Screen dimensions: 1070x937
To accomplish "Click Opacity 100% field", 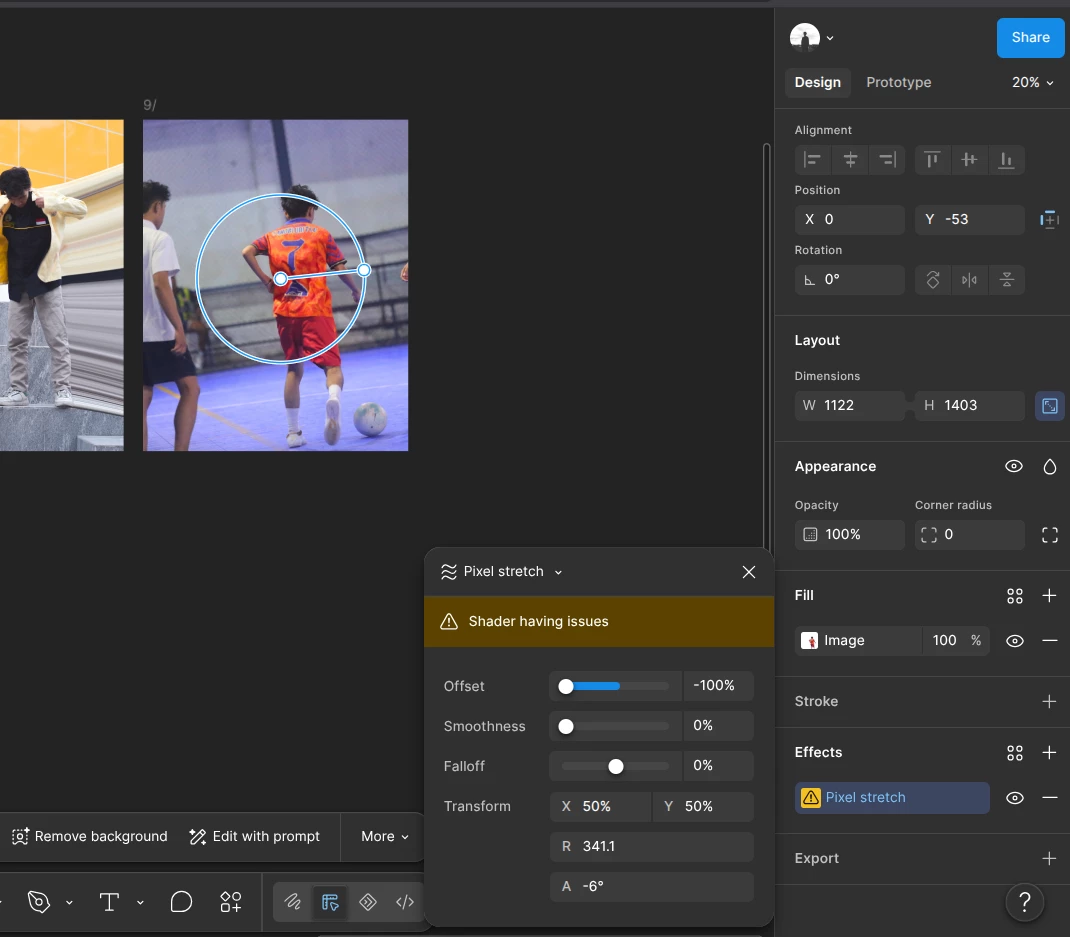I will click(850, 535).
